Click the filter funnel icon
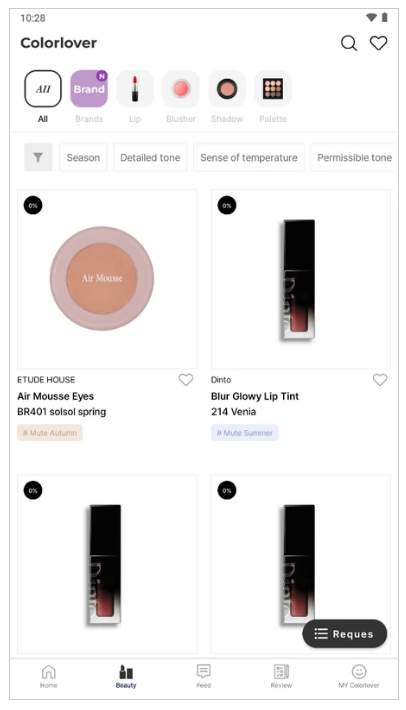This screenshot has width=406, height=710. tap(38, 158)
